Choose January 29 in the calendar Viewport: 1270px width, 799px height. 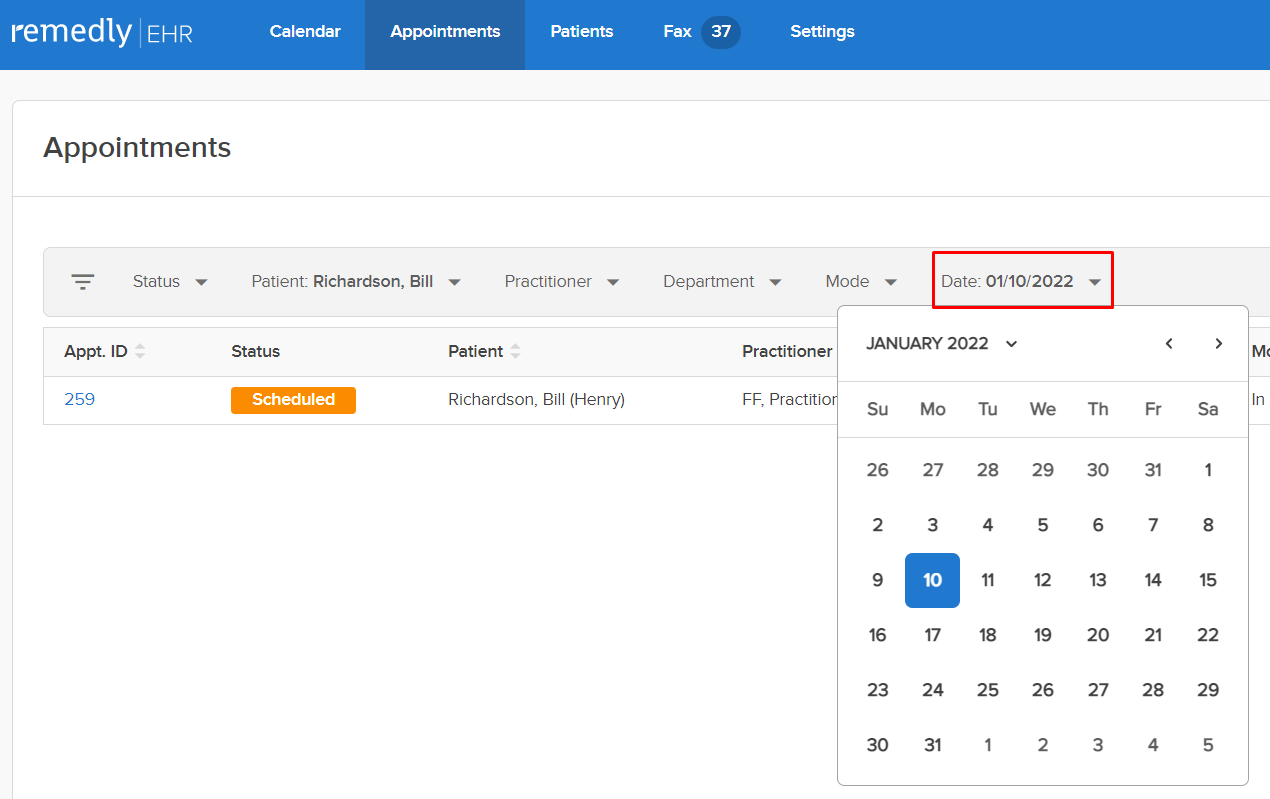coord(1208,690)
